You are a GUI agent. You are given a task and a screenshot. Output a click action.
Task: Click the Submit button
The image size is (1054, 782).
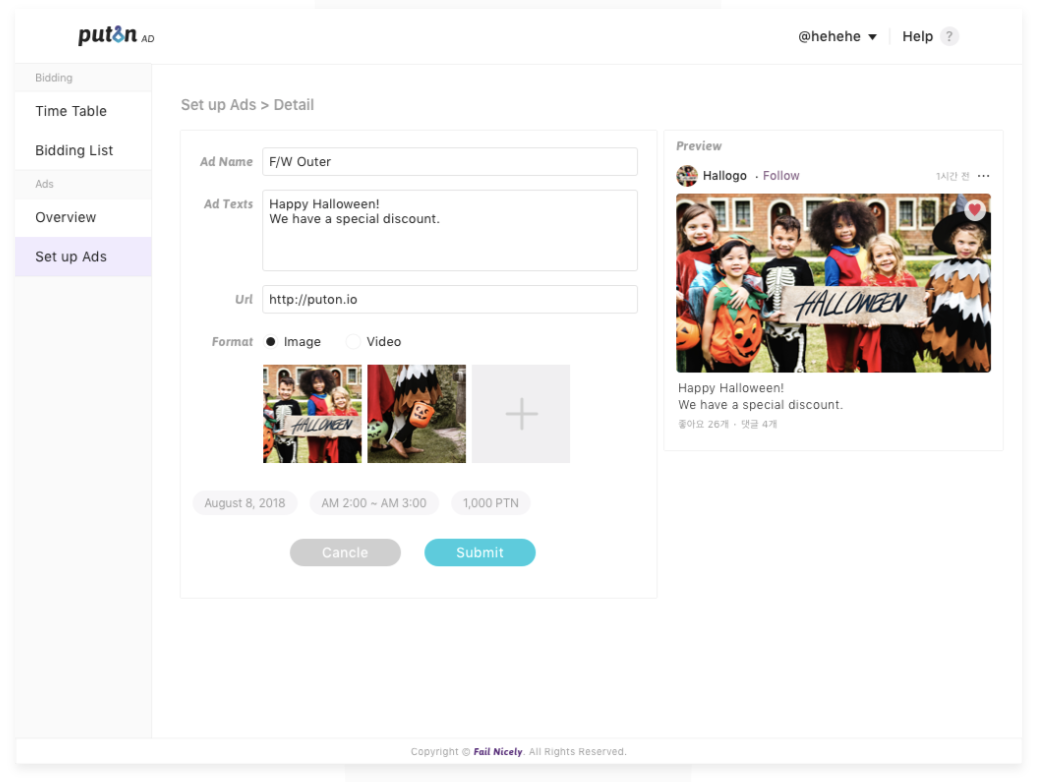tap(479, 552)
